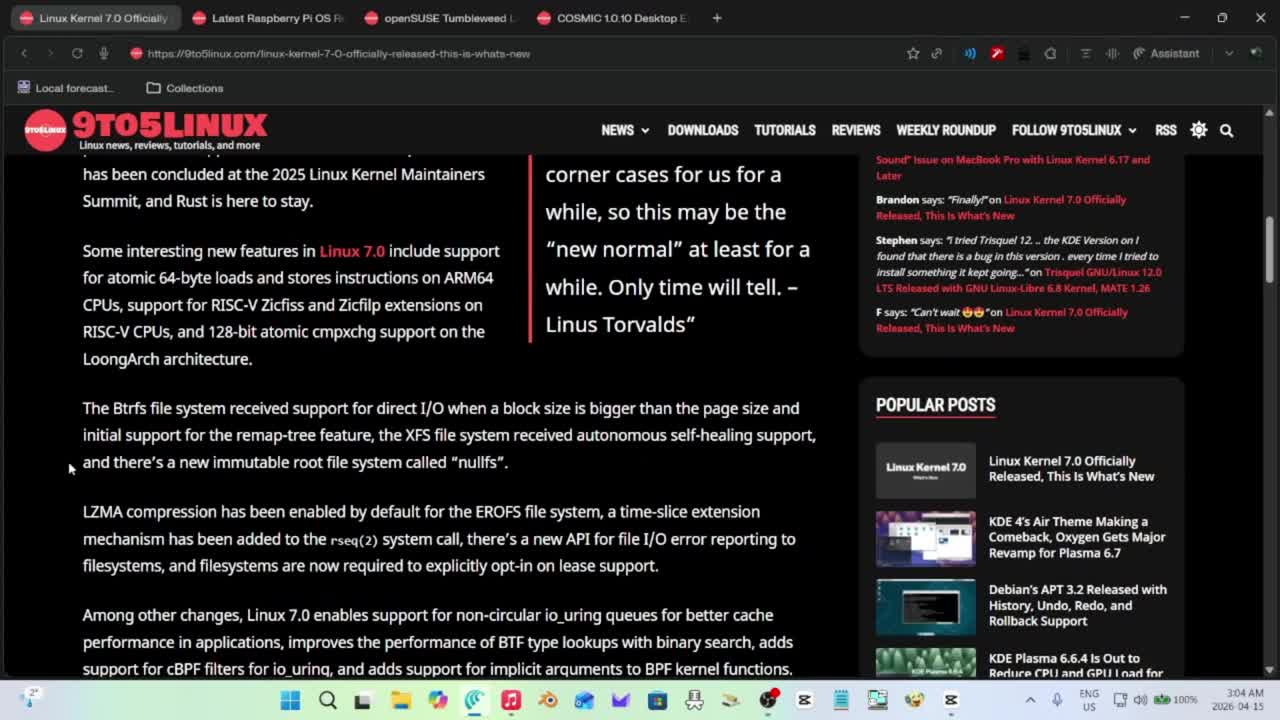Open the Downloads menu item
Viewport: 1280px width, 720px height.
click(702, 130)
